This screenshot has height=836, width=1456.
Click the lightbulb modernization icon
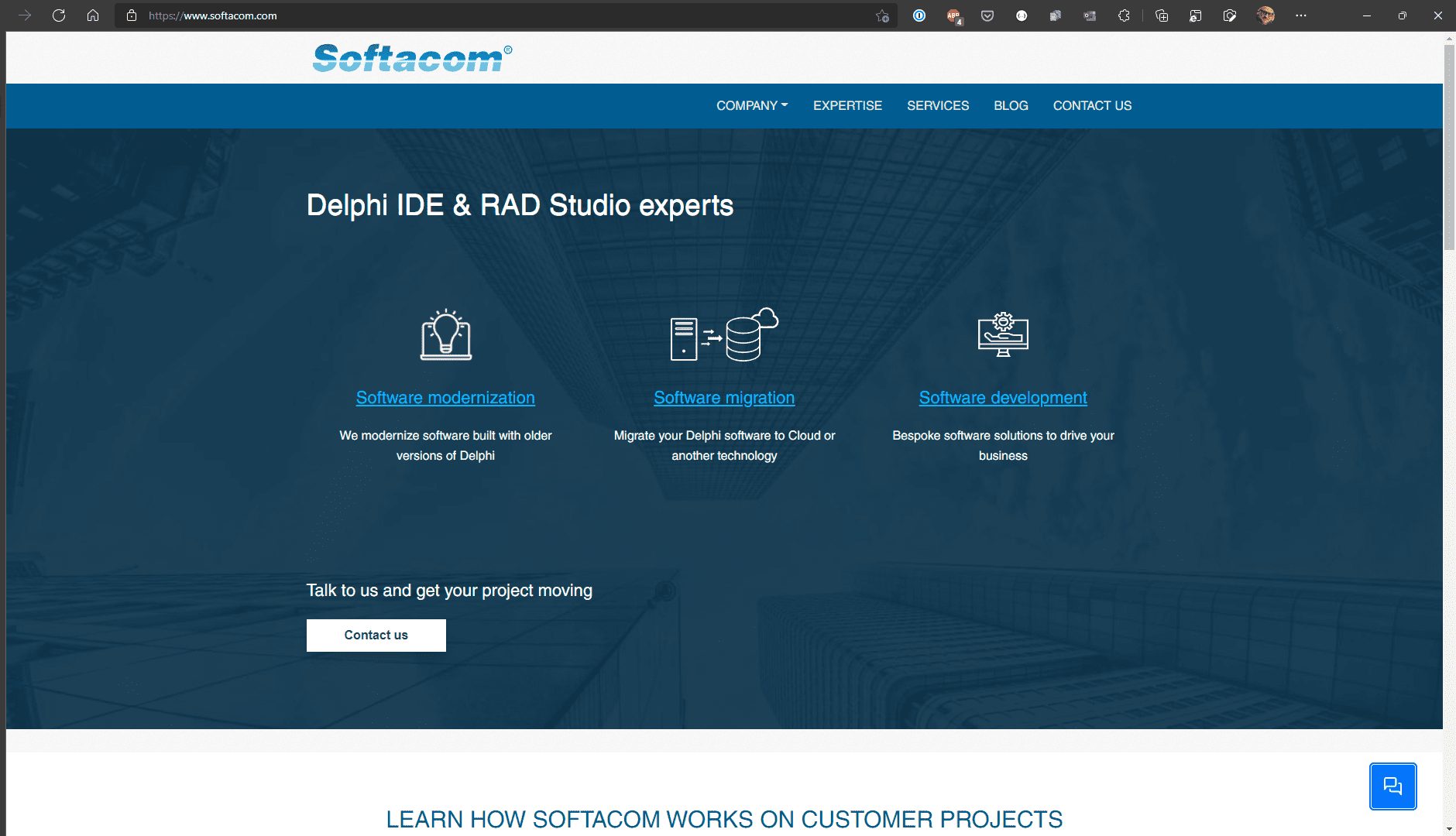point(446,334)
